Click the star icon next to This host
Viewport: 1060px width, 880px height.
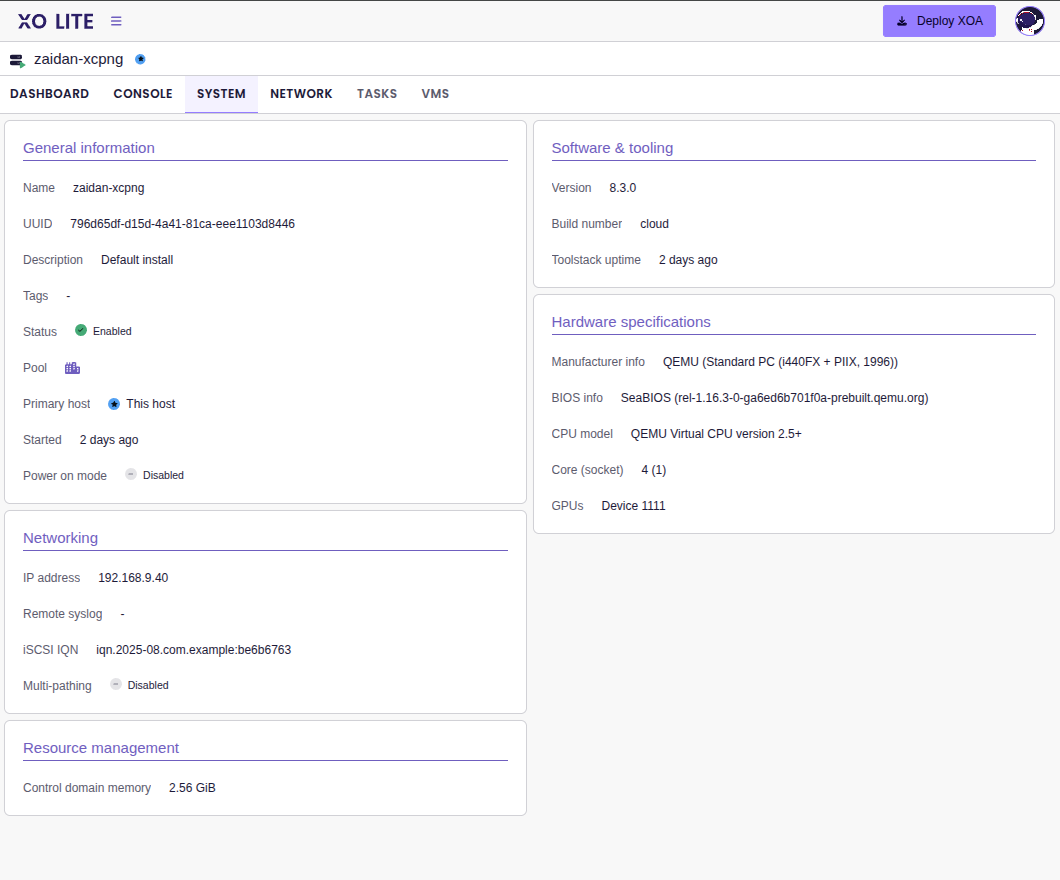(114, 404)
